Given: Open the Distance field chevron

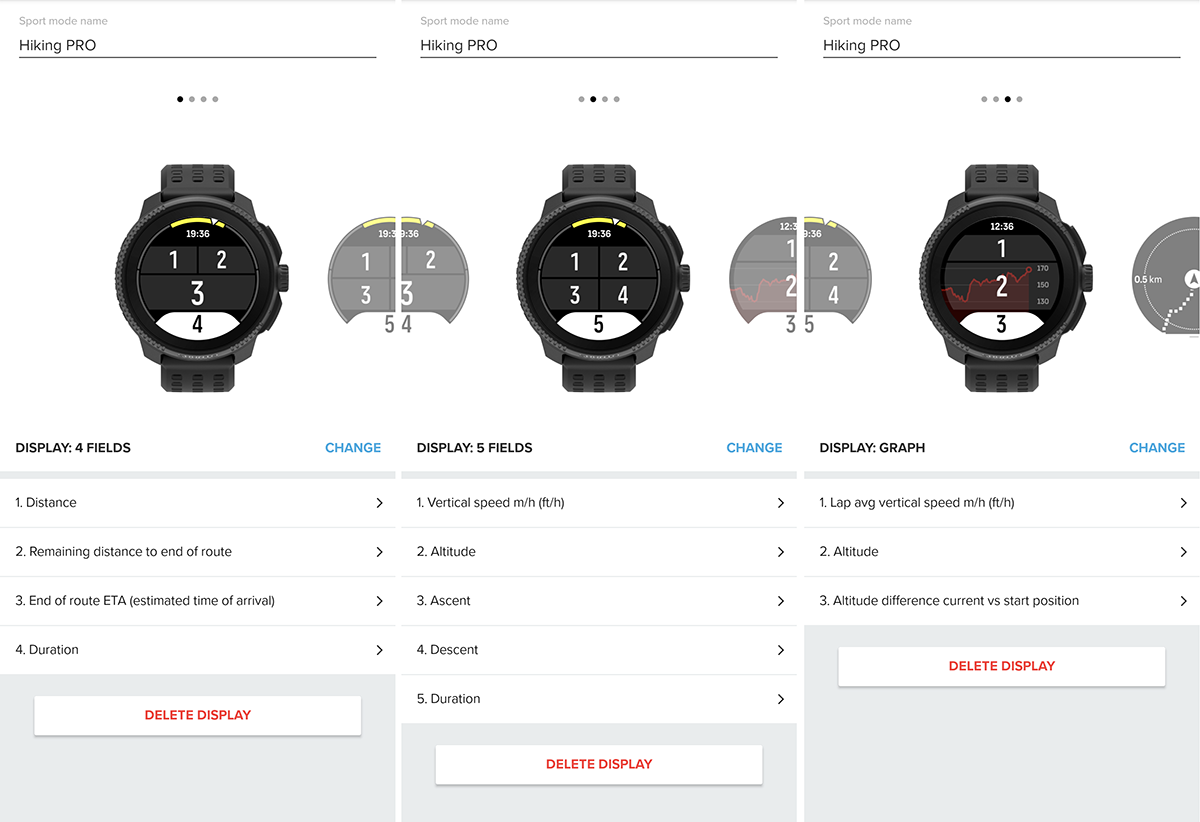Looking at the screenshot, I should coord(379,503).
